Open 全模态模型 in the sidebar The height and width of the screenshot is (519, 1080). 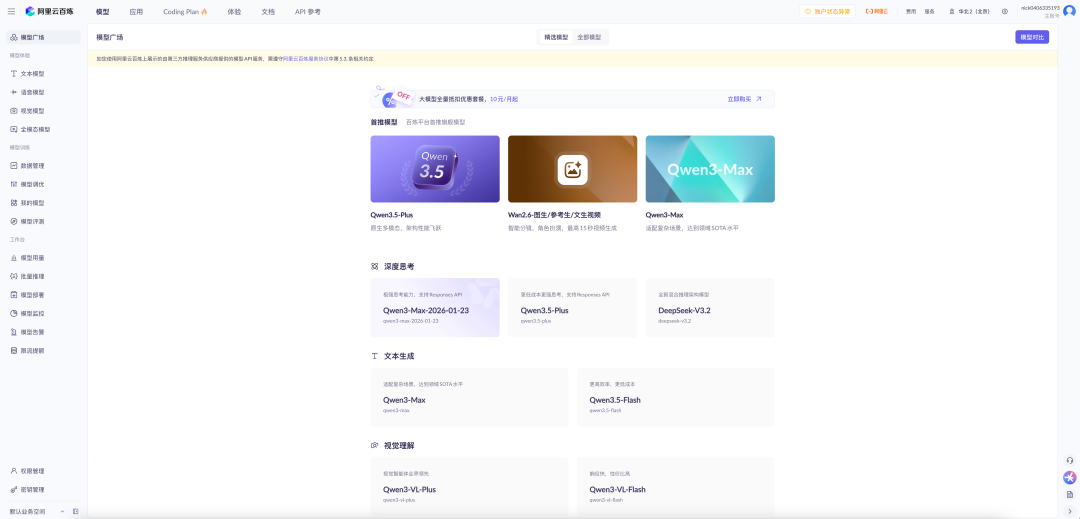point(43,129)
